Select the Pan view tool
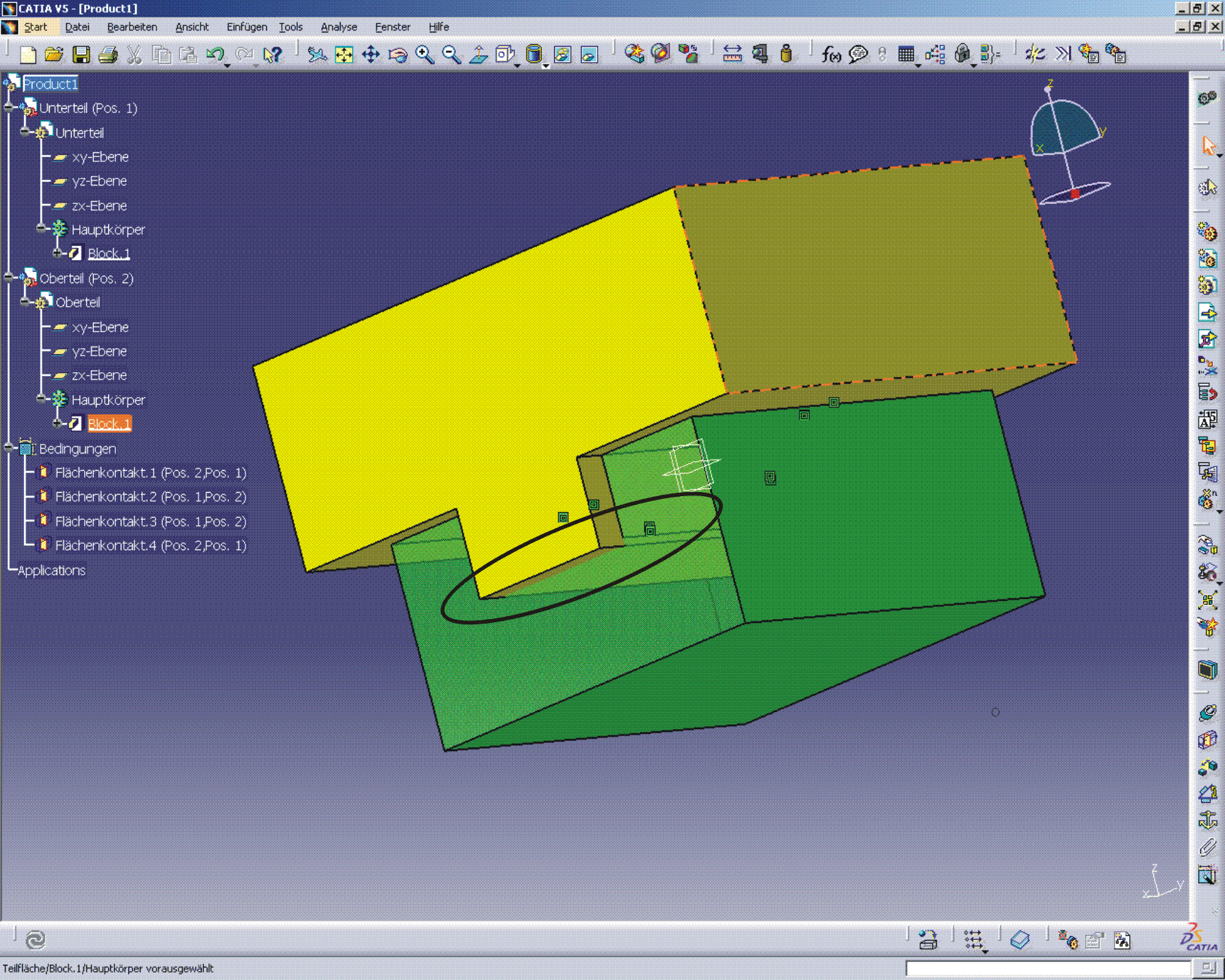Screen dimensions: 1225x980 pos(371,54)
